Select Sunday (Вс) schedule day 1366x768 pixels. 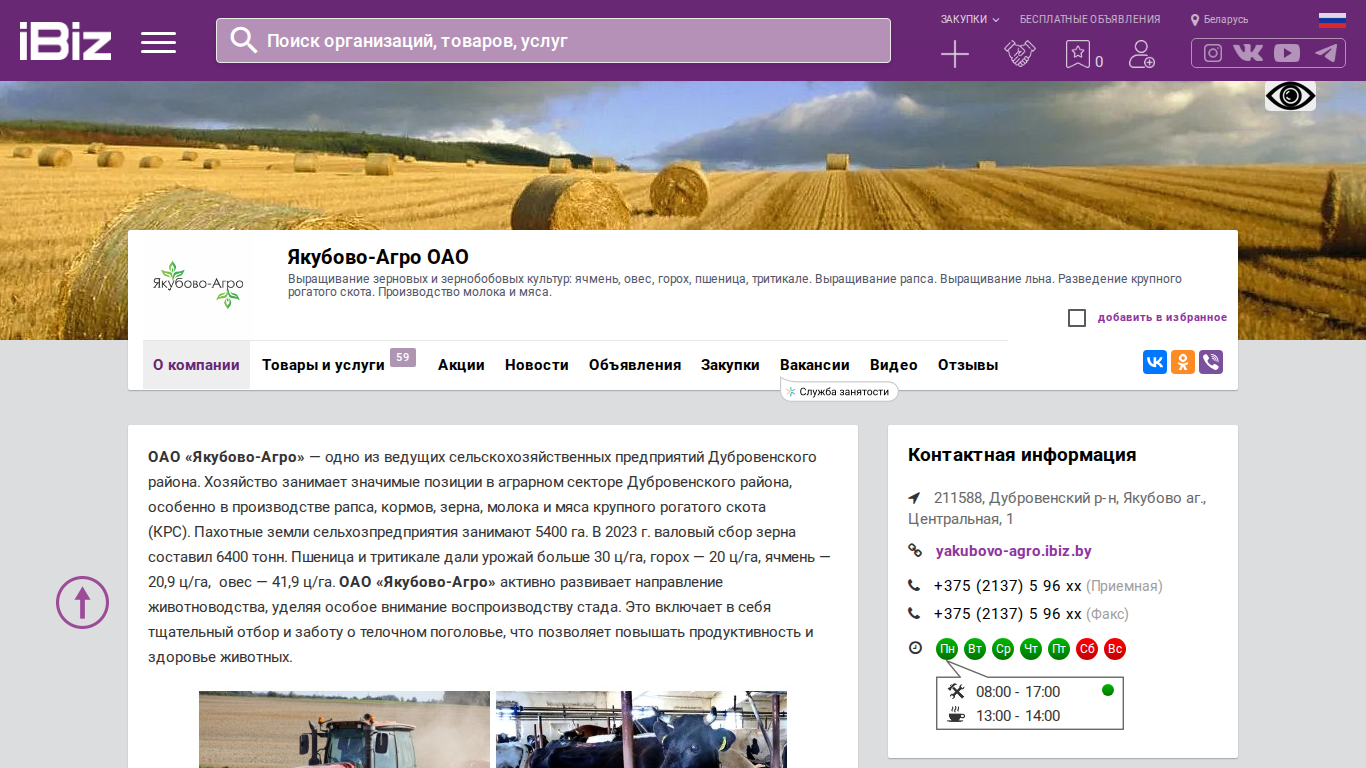(x=1115, y=649)
